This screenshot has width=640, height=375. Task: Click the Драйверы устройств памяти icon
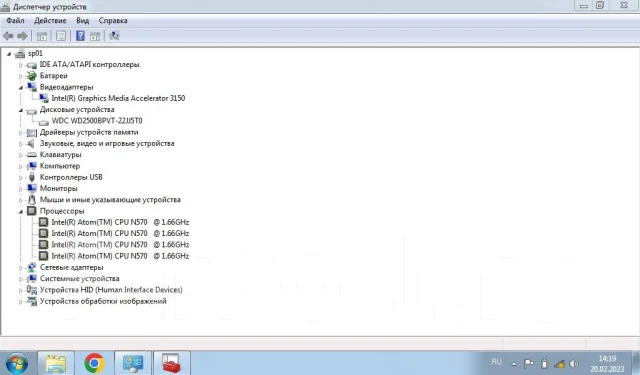point(31,133)
